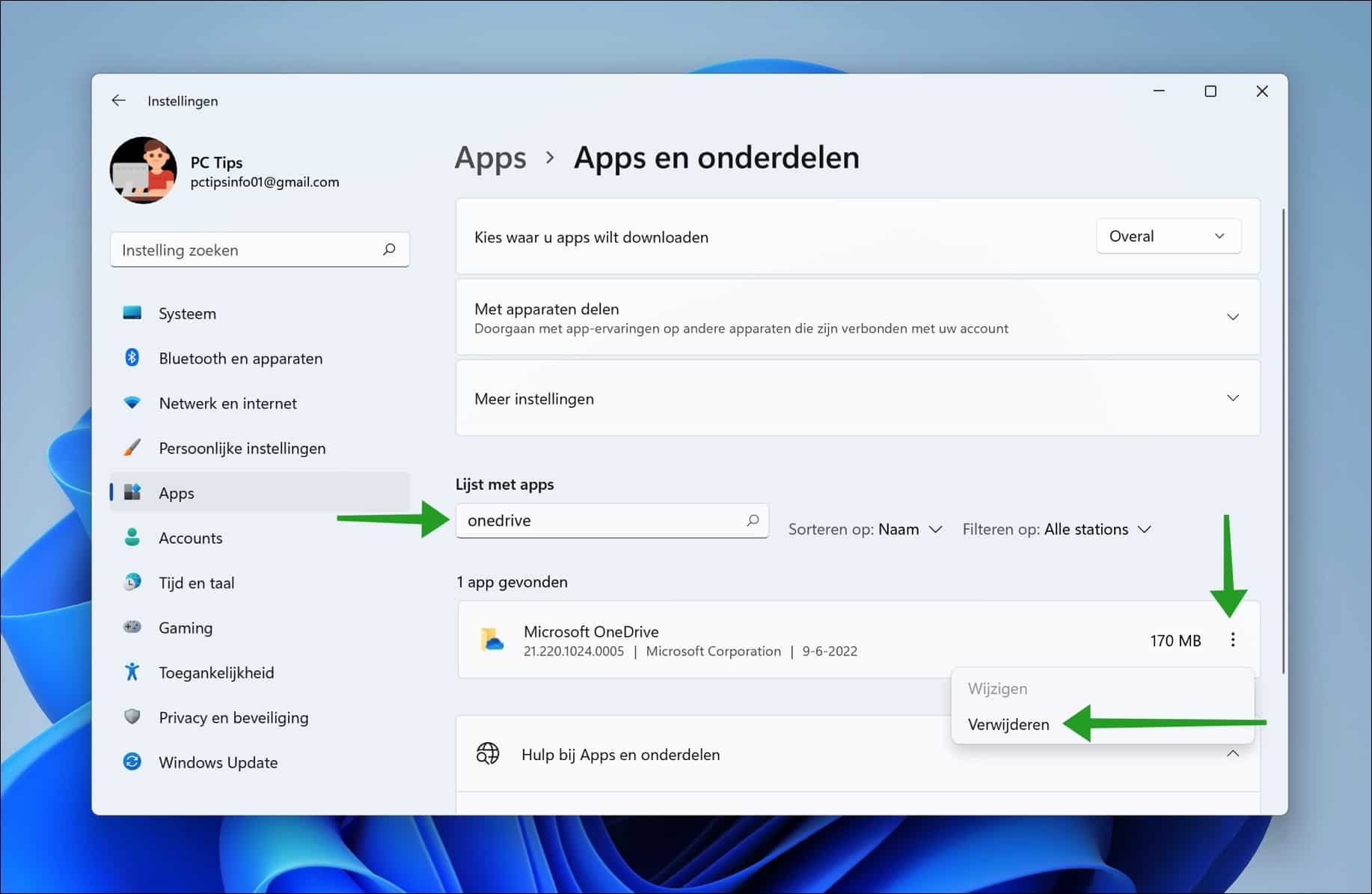Click the onedrive search input field
Viewport: 1372px width, 894px height.
(598, 521)
